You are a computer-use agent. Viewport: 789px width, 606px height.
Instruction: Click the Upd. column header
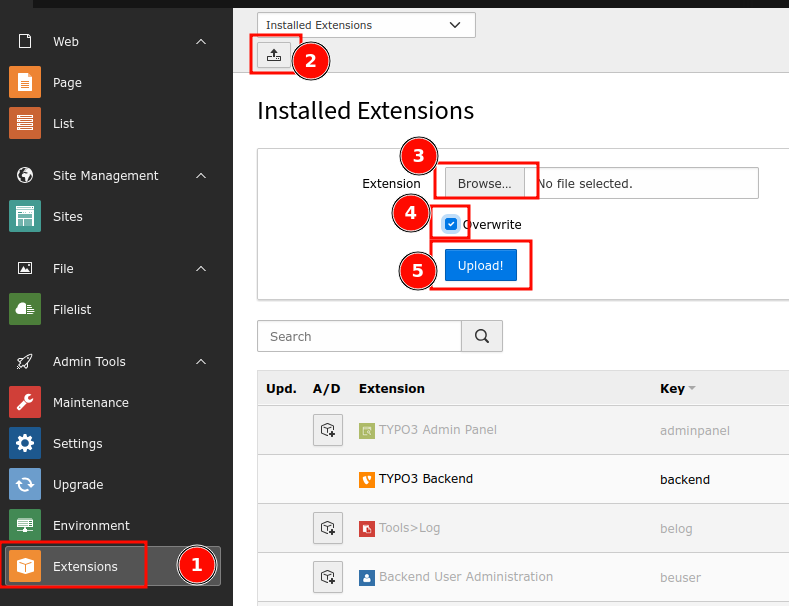tap(281, 389)
